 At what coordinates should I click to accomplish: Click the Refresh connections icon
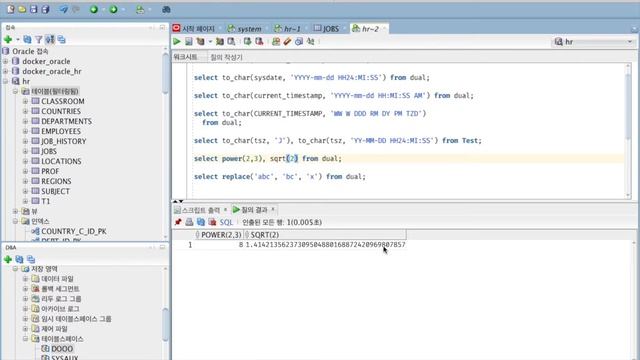point(27,40)
